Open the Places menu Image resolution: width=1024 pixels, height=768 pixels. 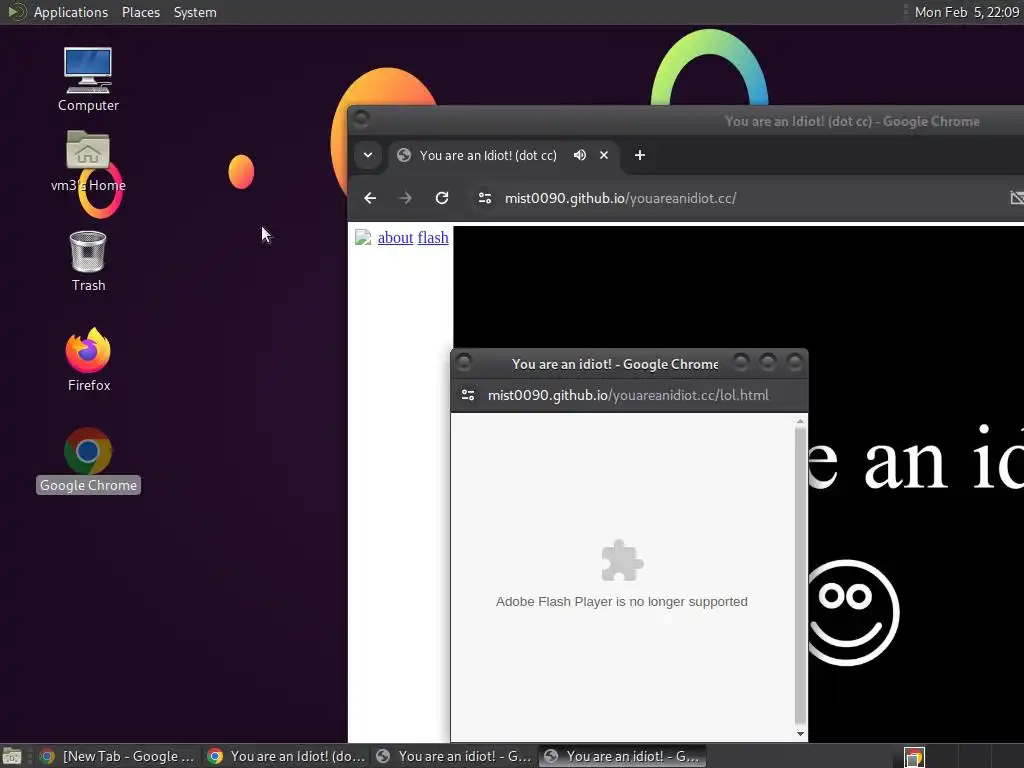tap(140, 12)
